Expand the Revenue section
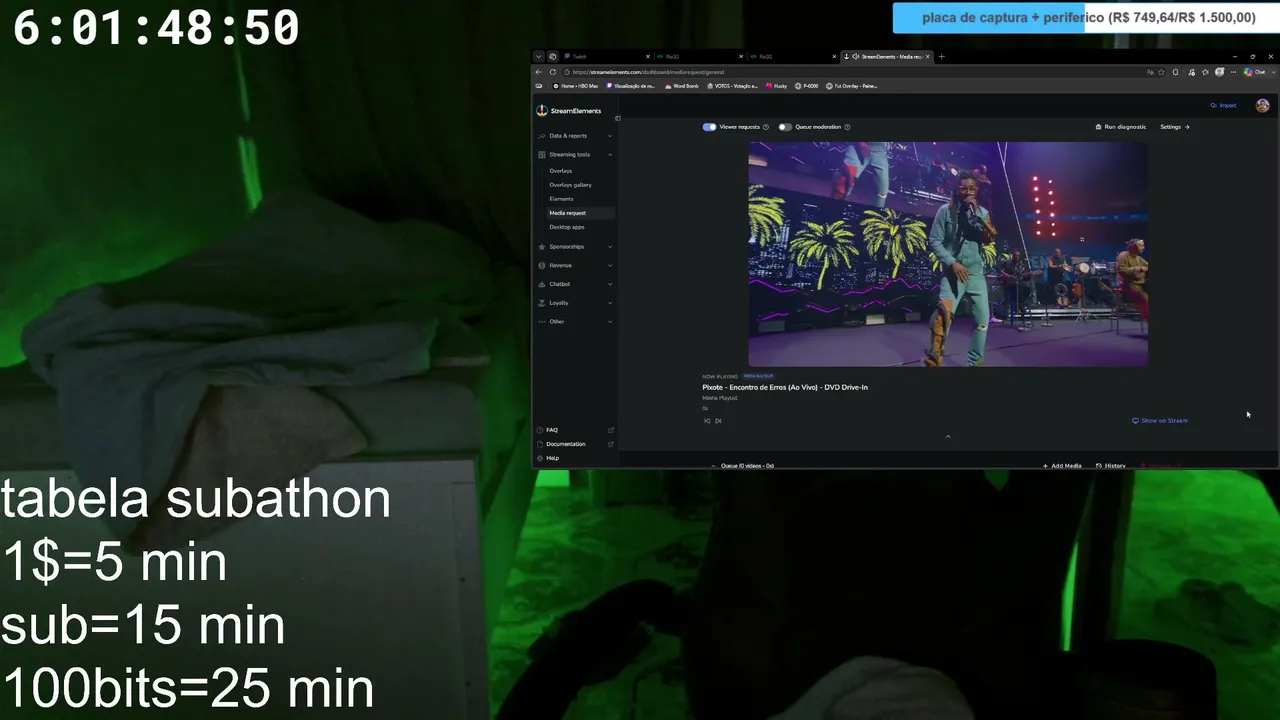This screenshot has width=1280, height=720. 575,265
